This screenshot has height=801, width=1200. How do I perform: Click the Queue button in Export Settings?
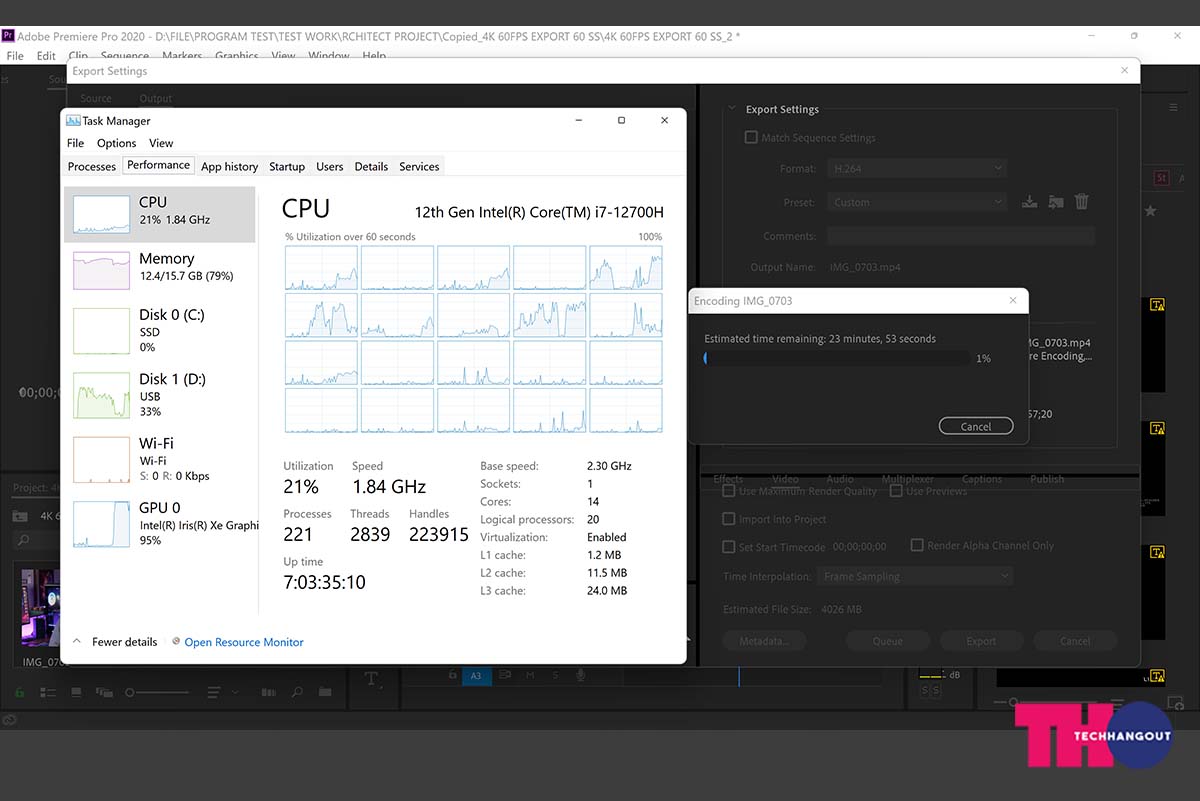[887, 641]
